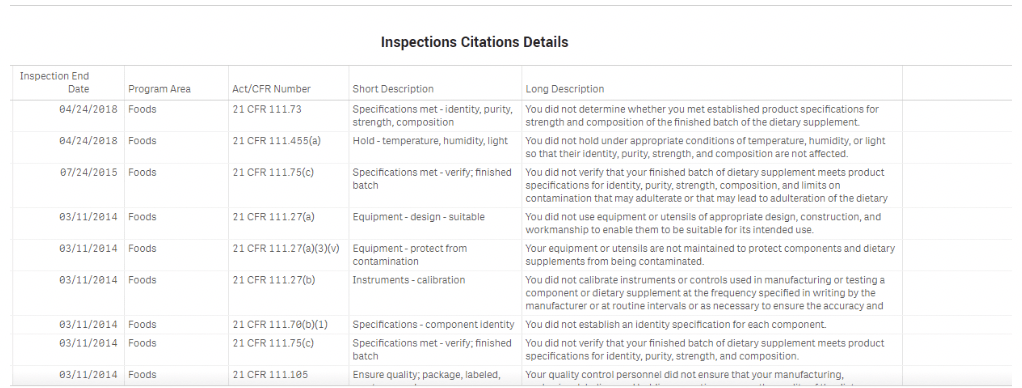This screenshot has width=1022, height=388.
Task: Click the 04/24/2018 date in first row
Action: tap(88, 109)
